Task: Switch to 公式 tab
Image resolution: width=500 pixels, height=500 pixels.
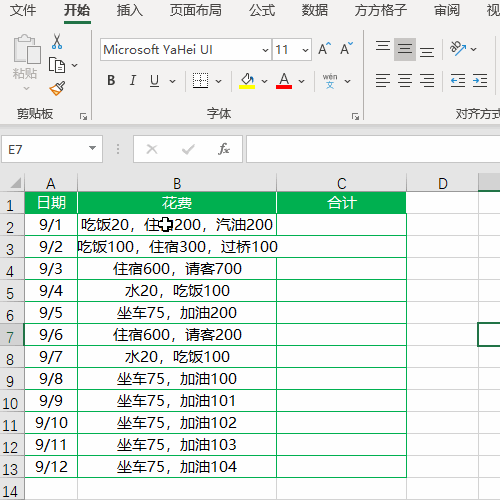Action: [262, 10]
